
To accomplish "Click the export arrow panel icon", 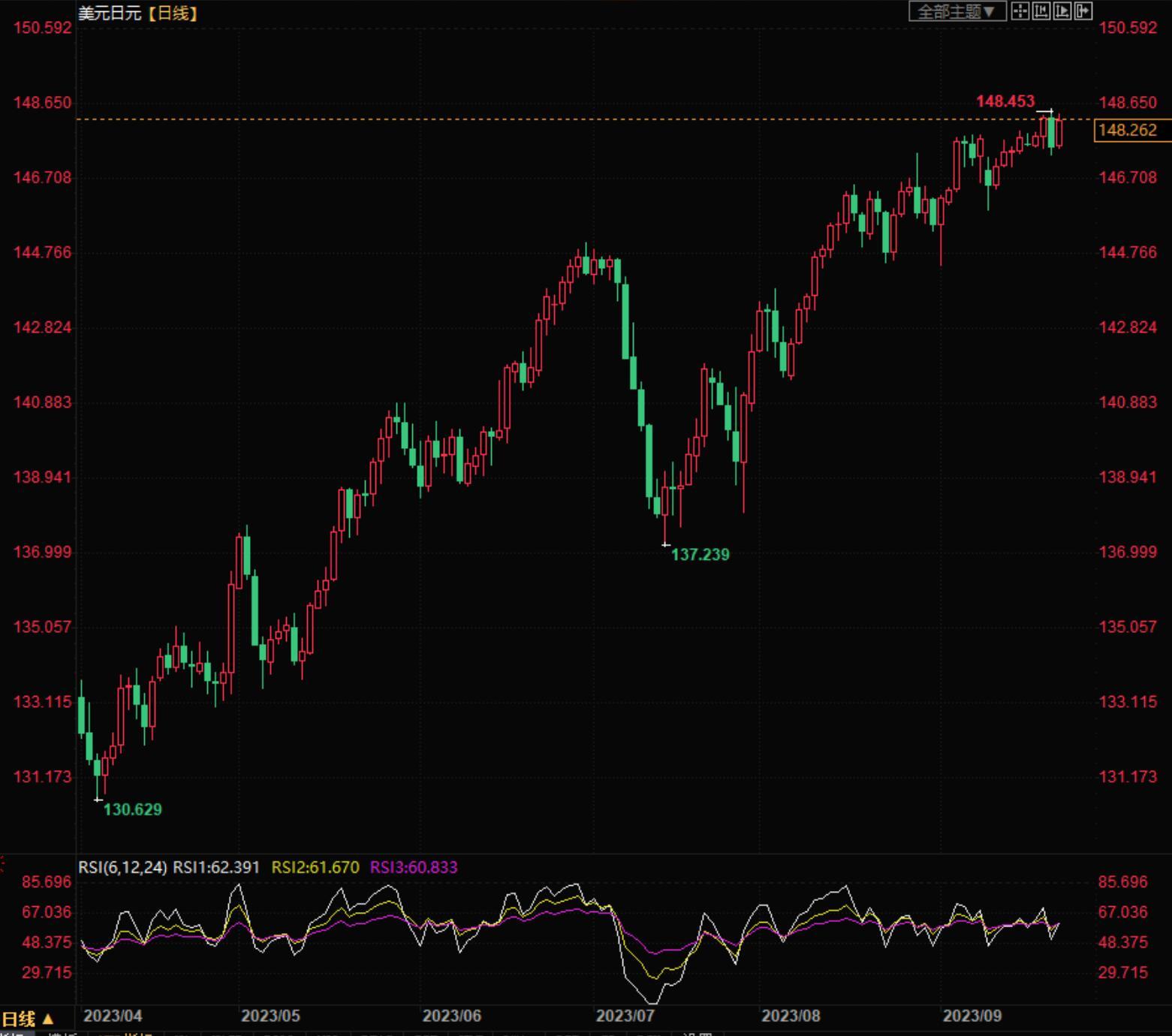I will pyautogui.click(x=1083, y=11).
